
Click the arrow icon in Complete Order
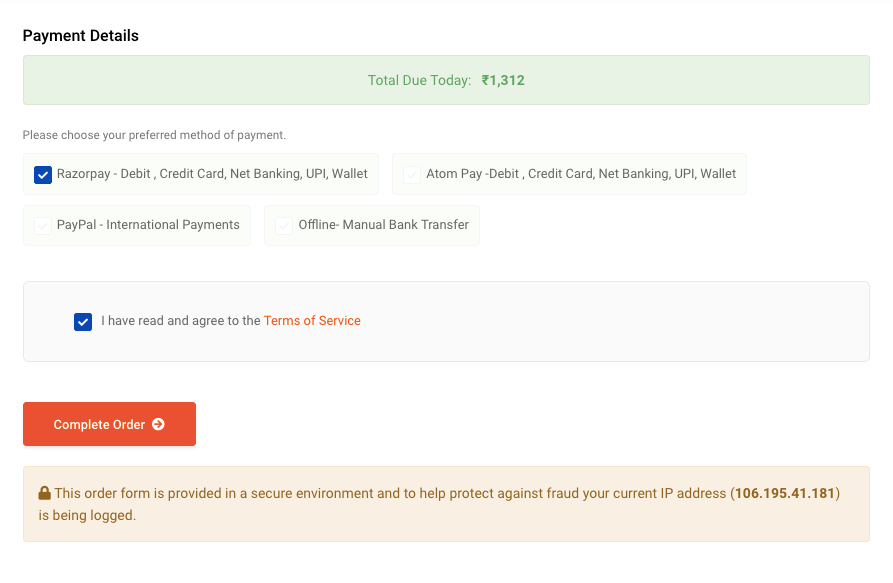pyautogui.click(x=158, y=425)
